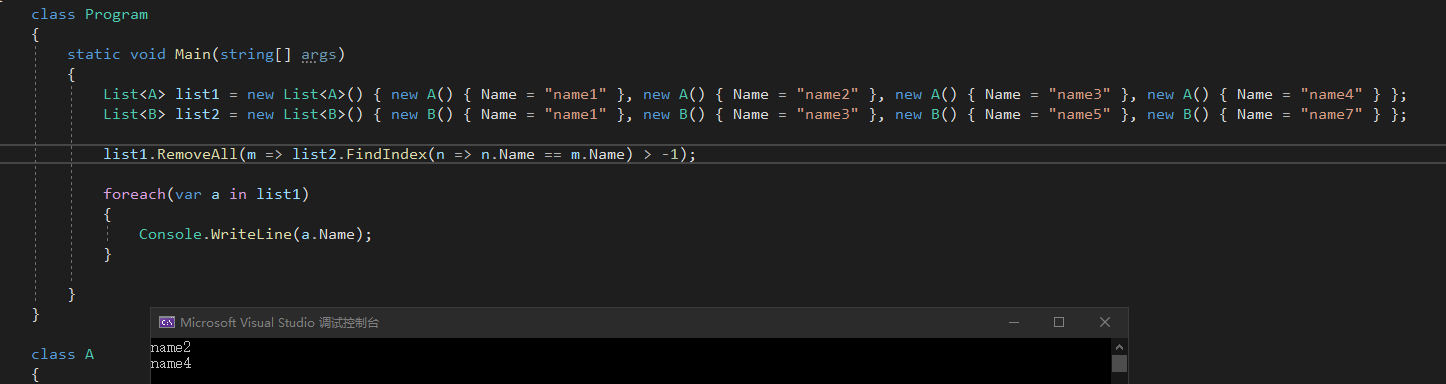Click the name4 output line in console

[x=171, y=363]
